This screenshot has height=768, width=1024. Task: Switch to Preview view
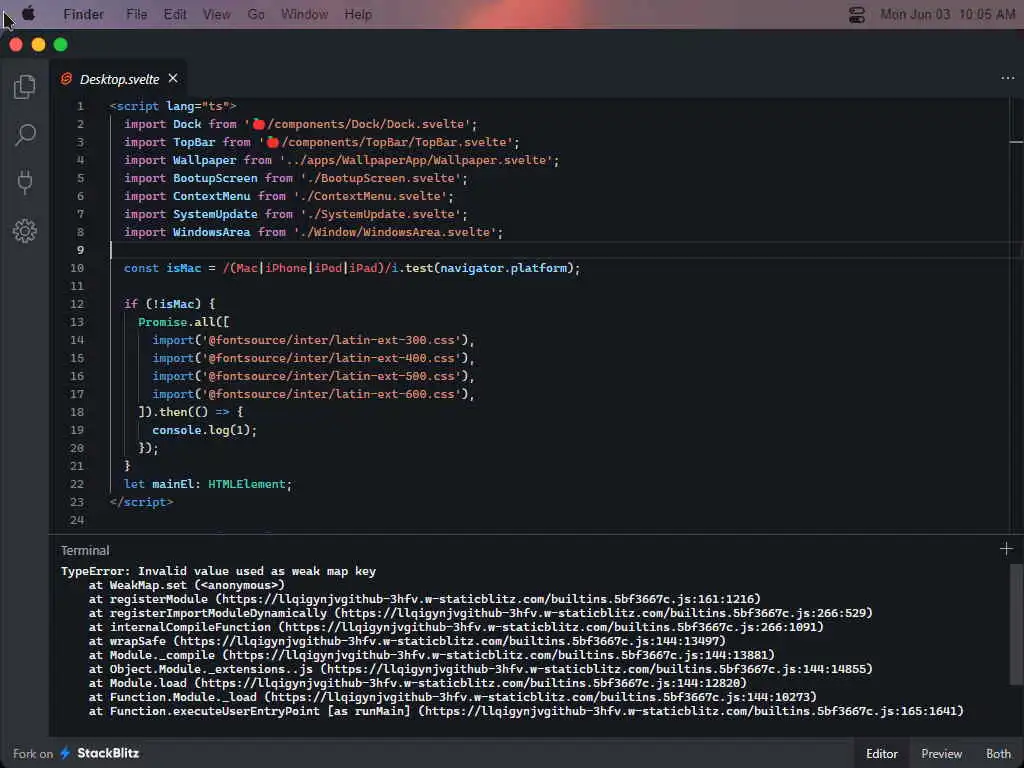pos(941,754)
